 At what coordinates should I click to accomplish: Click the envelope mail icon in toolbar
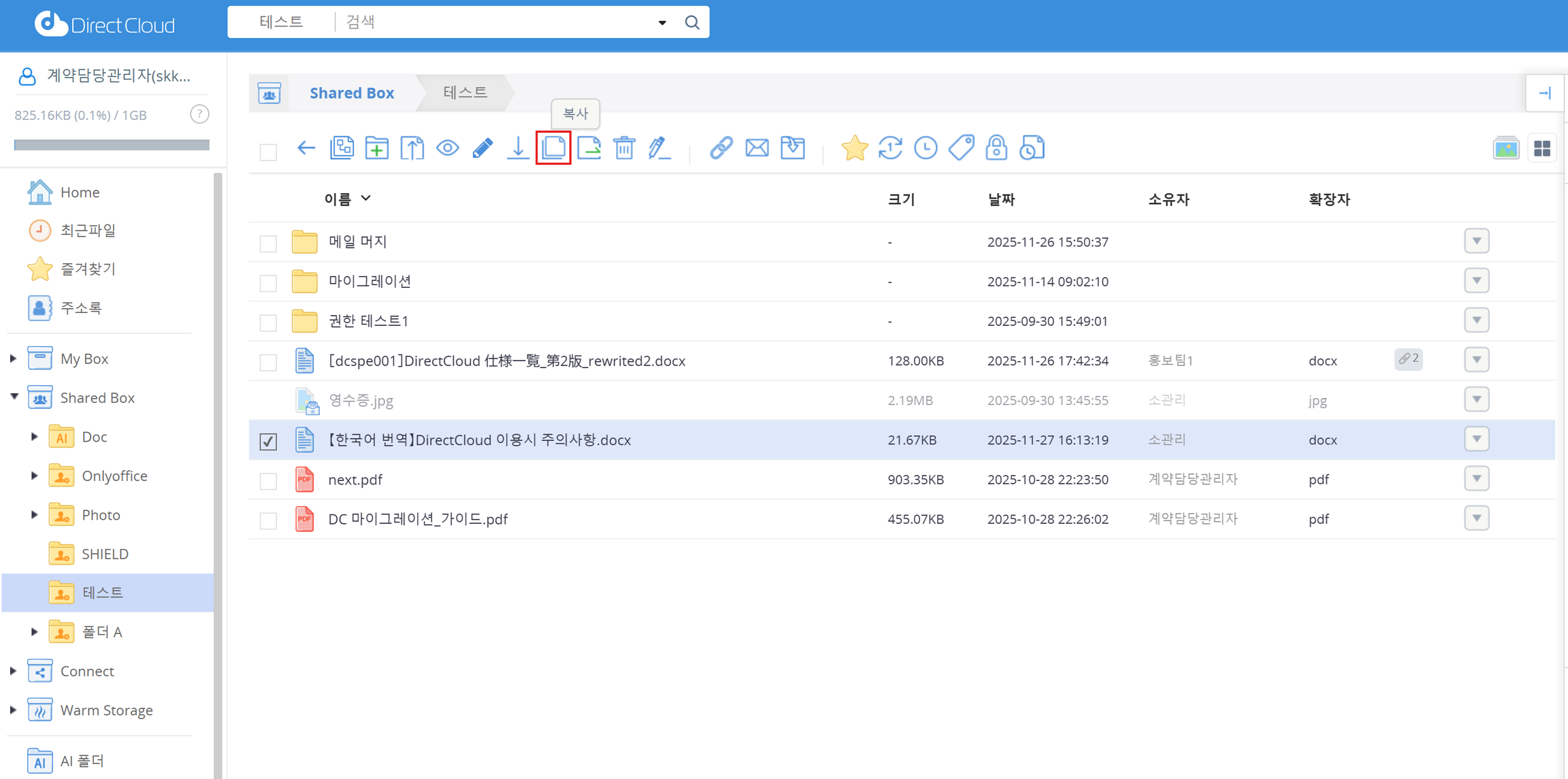coord(757,148)
